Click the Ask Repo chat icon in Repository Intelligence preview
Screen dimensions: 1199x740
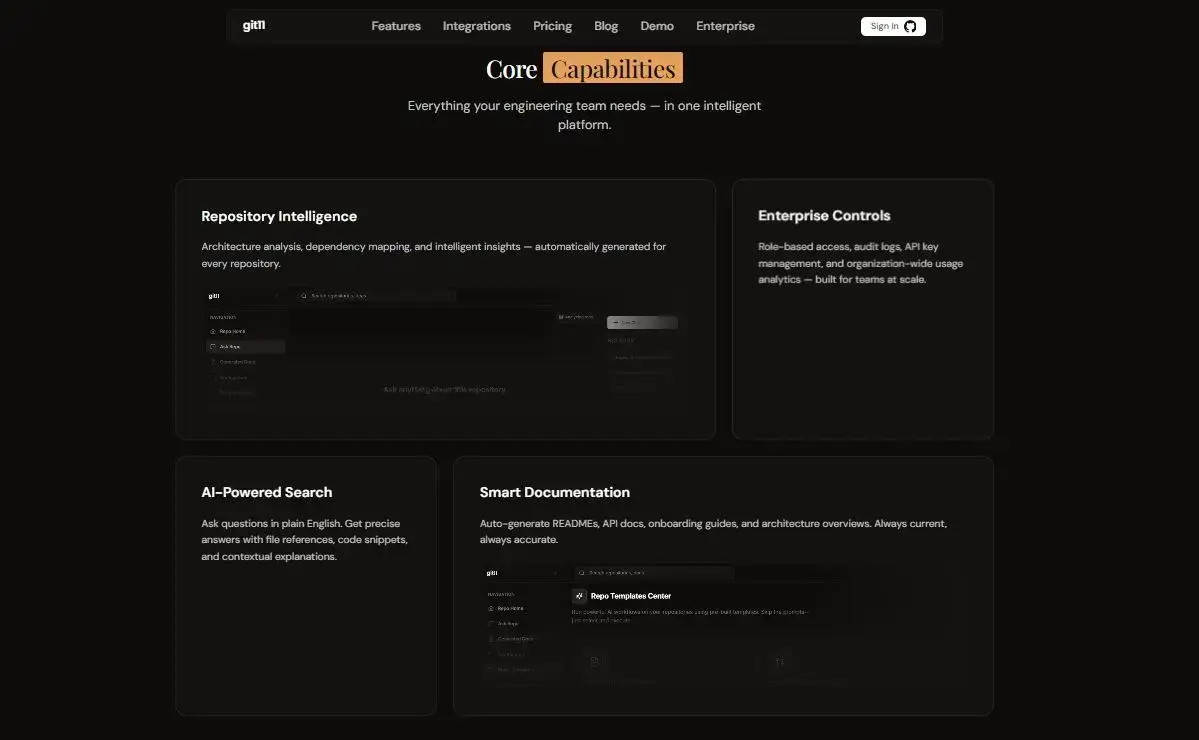tap(213, 346)
